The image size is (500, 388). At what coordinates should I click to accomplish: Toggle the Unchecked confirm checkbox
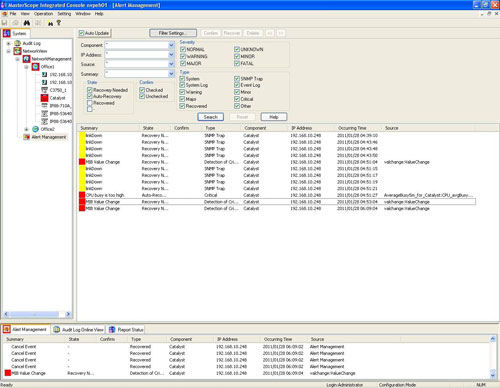pyautogui.click(x=142, y=96)
